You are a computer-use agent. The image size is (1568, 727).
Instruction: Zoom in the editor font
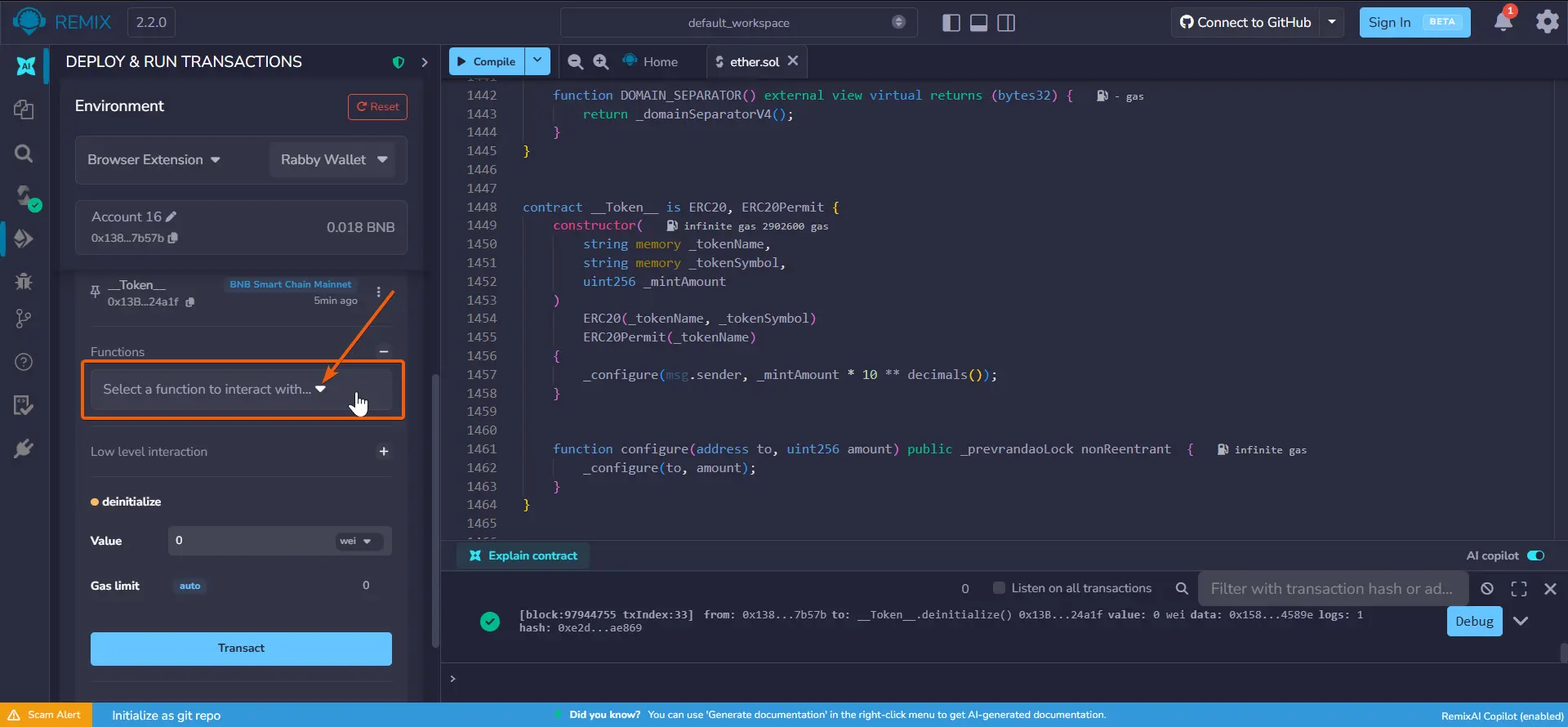601,61
